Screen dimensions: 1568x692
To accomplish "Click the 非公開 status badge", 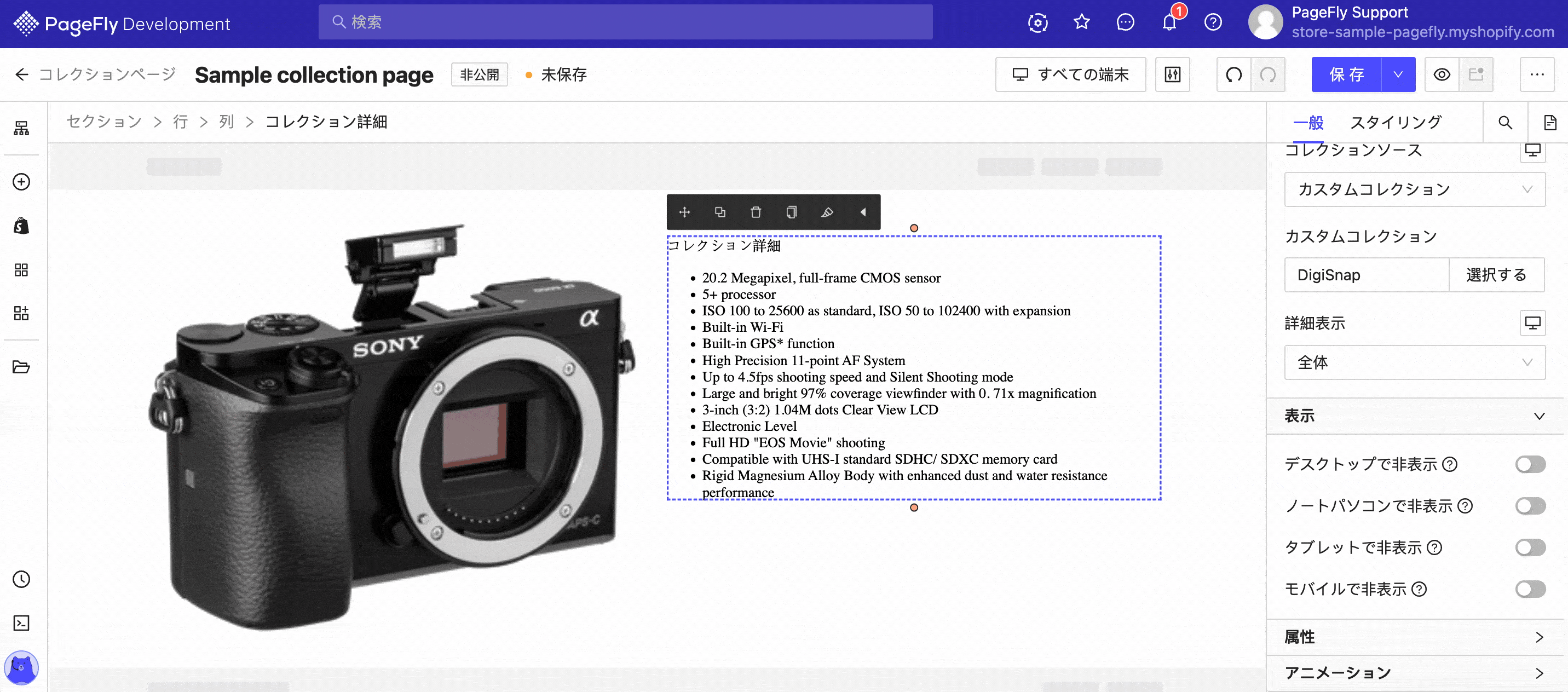I will [479, 75].
